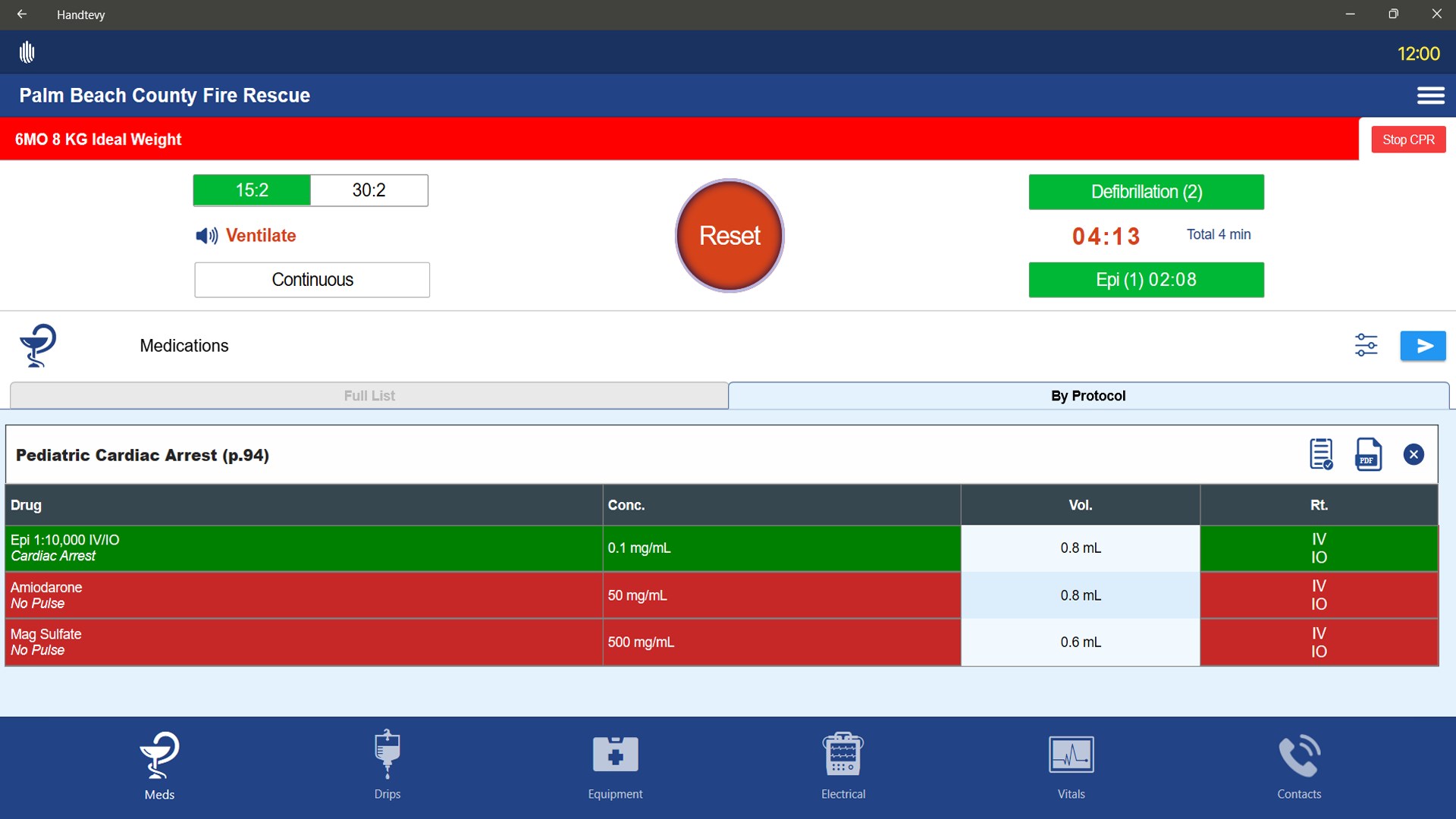Open the protocol checklist icon
1456x819 pixels.
click(1321, 454)
